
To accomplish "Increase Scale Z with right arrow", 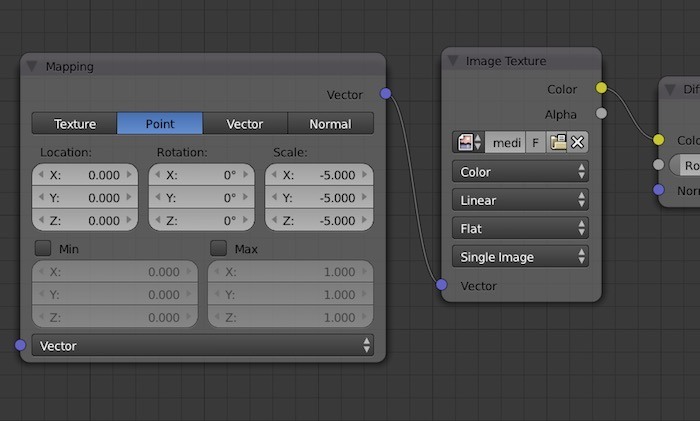I will point(365,220).
